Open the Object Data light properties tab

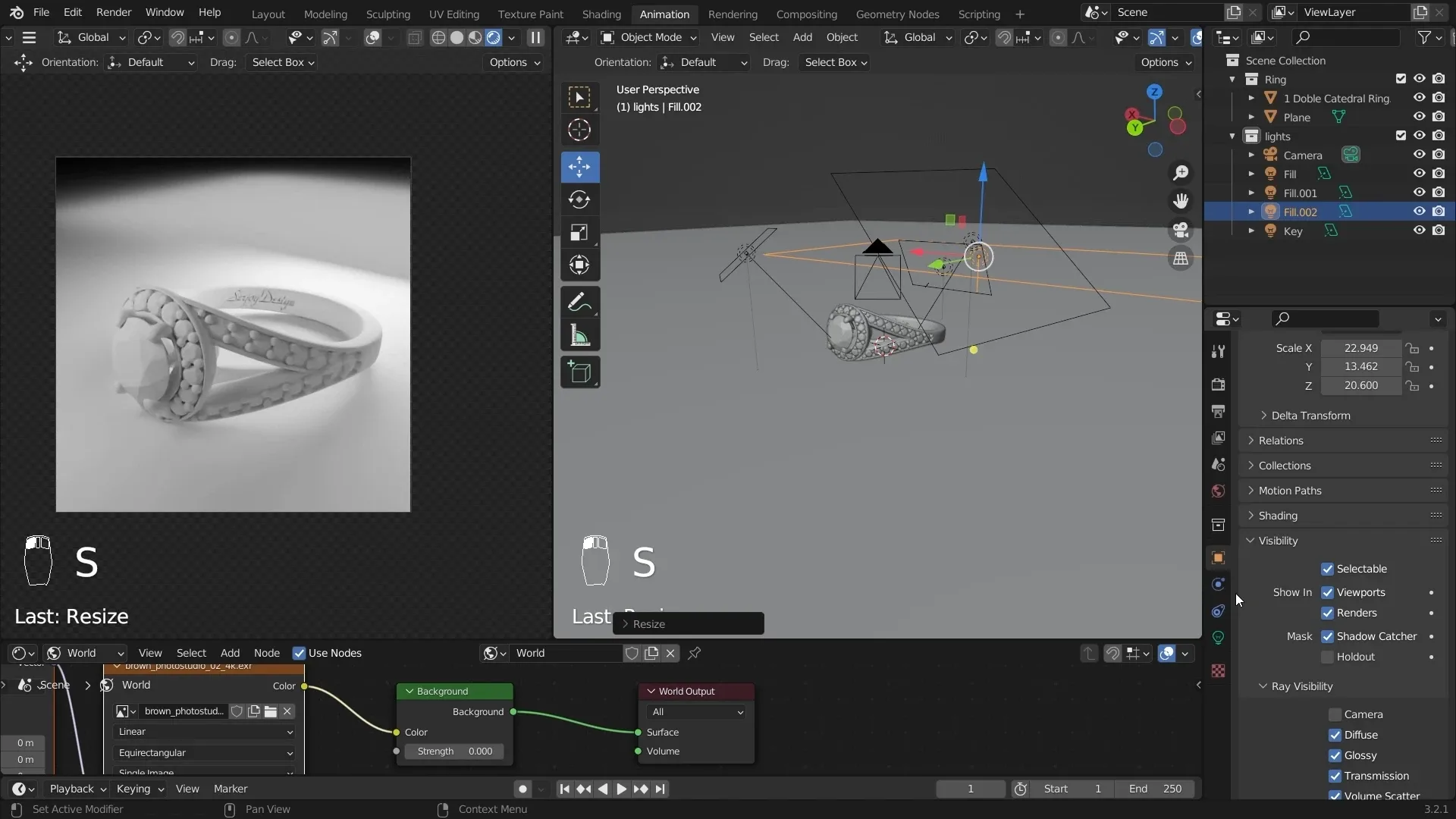[x=1218, y=638]
